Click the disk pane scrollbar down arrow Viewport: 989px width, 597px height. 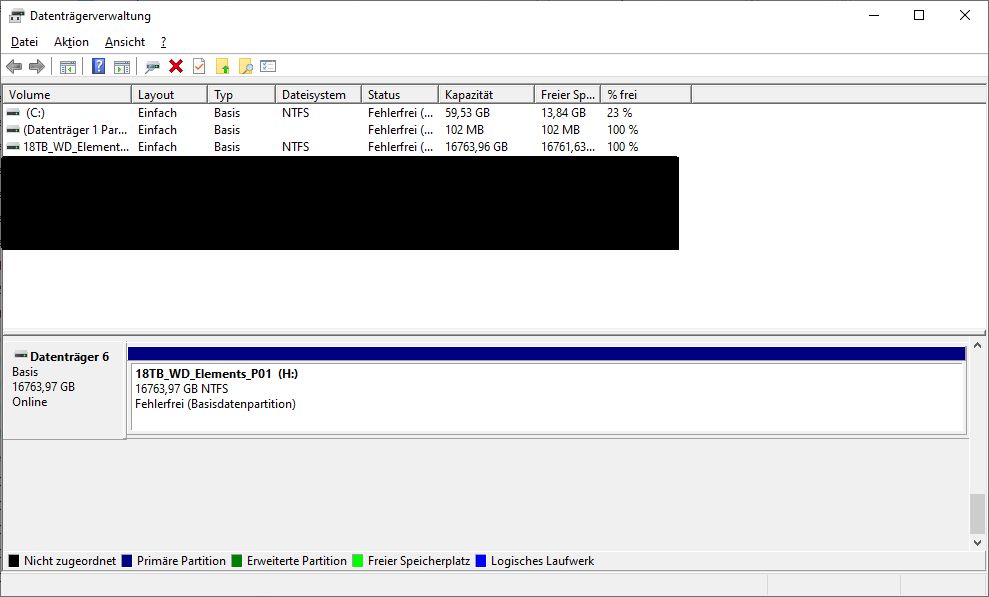(977, 543)
